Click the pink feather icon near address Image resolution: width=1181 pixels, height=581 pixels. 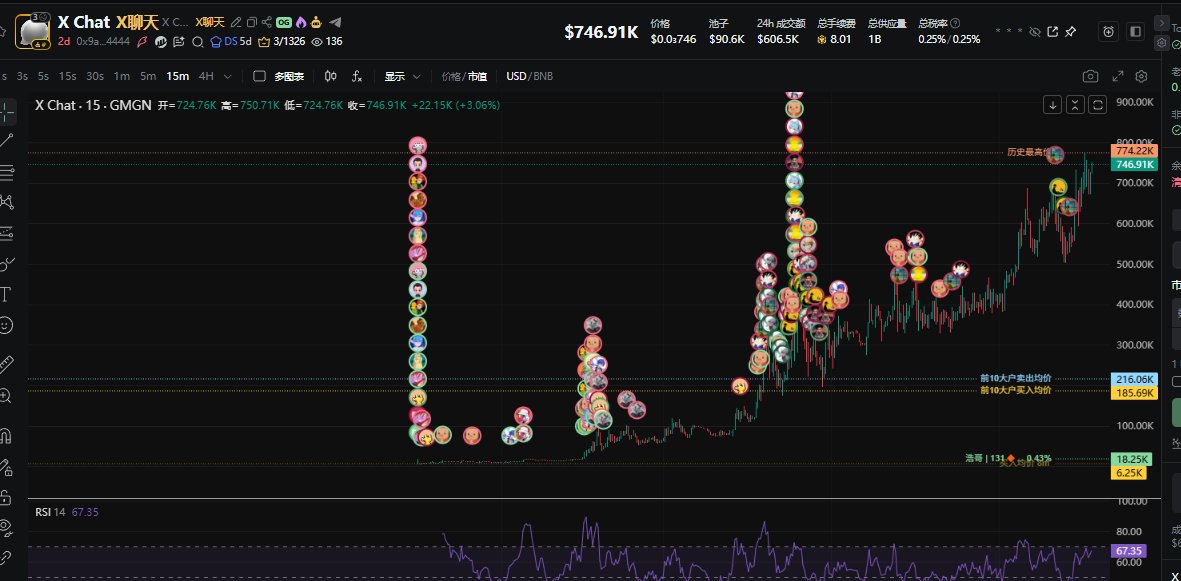coord(142,41)
